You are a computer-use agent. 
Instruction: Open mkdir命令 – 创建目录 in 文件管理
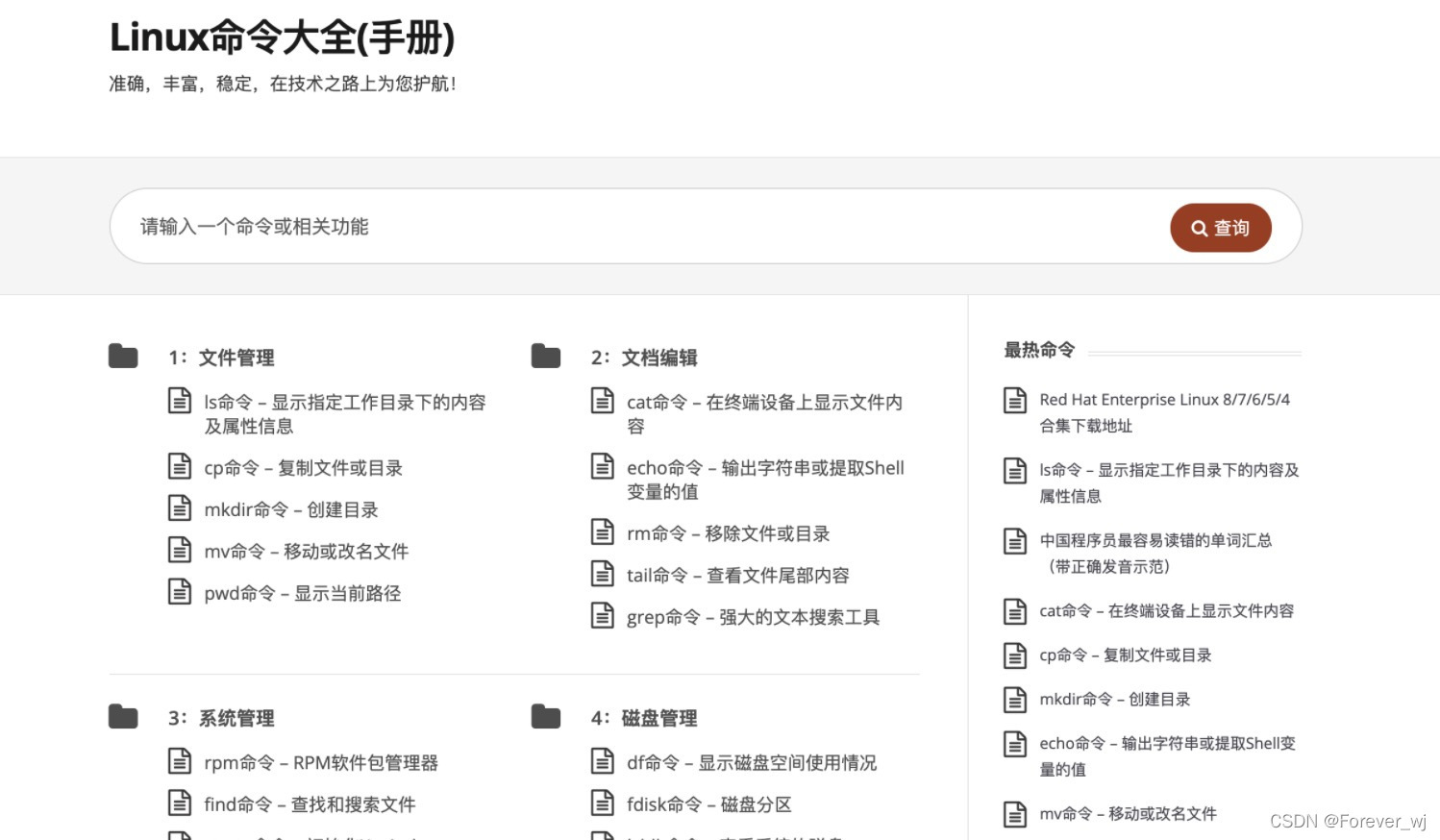coord(291,509)
